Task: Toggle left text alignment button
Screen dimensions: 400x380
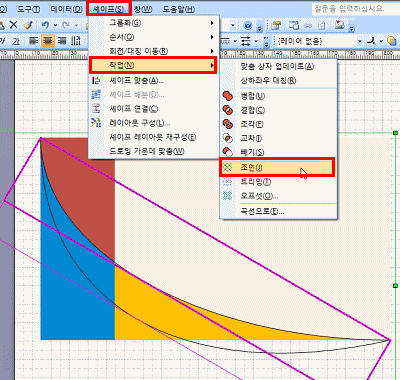Action: [34, 41]
